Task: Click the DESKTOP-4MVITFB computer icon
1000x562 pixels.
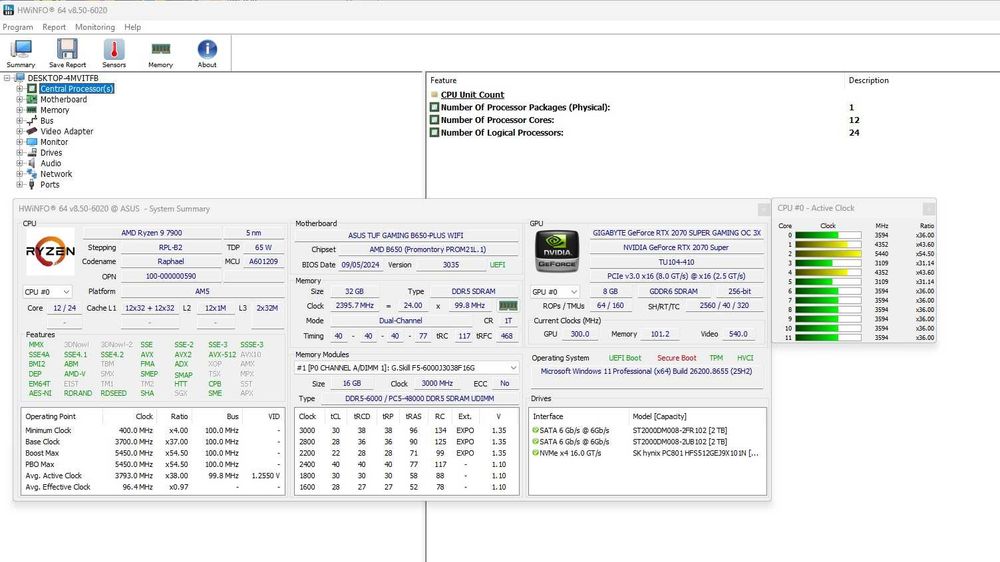Action: pos(20,78)
